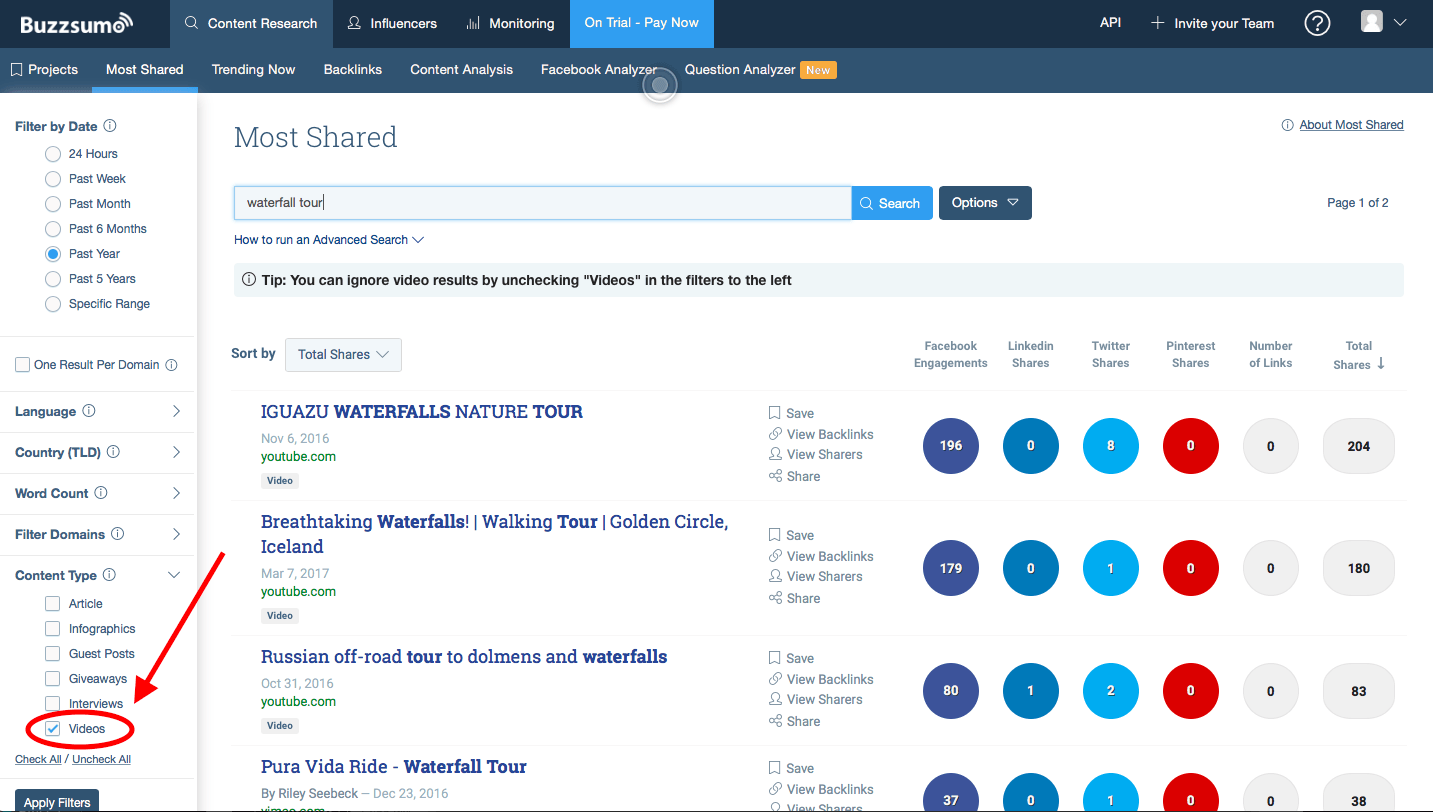The image size is (1433, 812).
Task: Check the Guest Posts content type
Action: (52, 654)
